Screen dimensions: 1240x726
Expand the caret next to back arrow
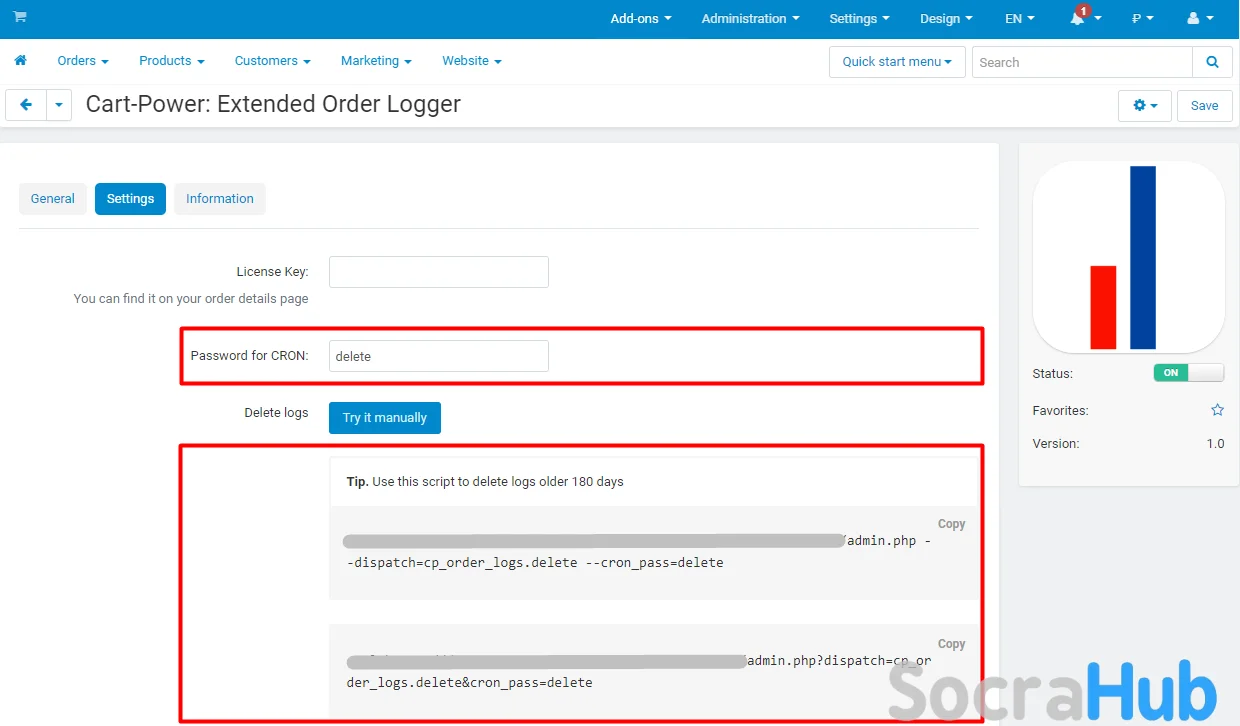point(59,105)
